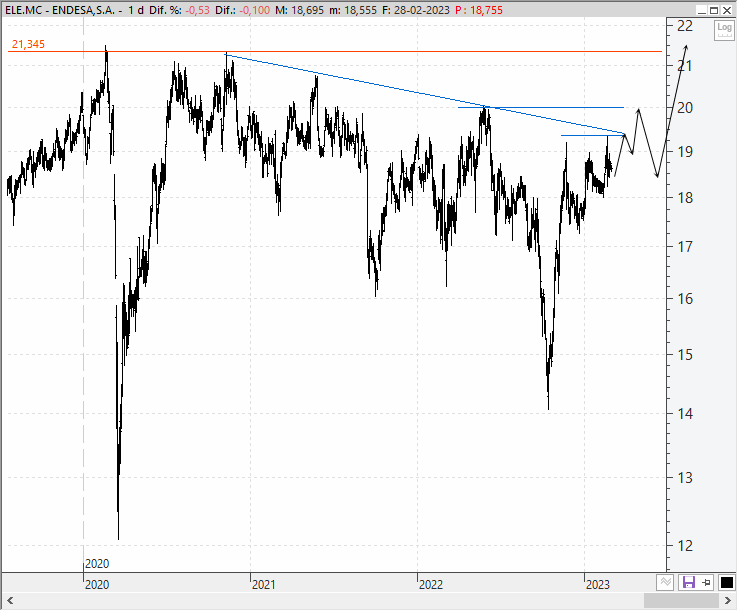Screen dimensions: 738x611
Task: Click the 'P: 18,755' price value
Action: (x=479, y=10)
